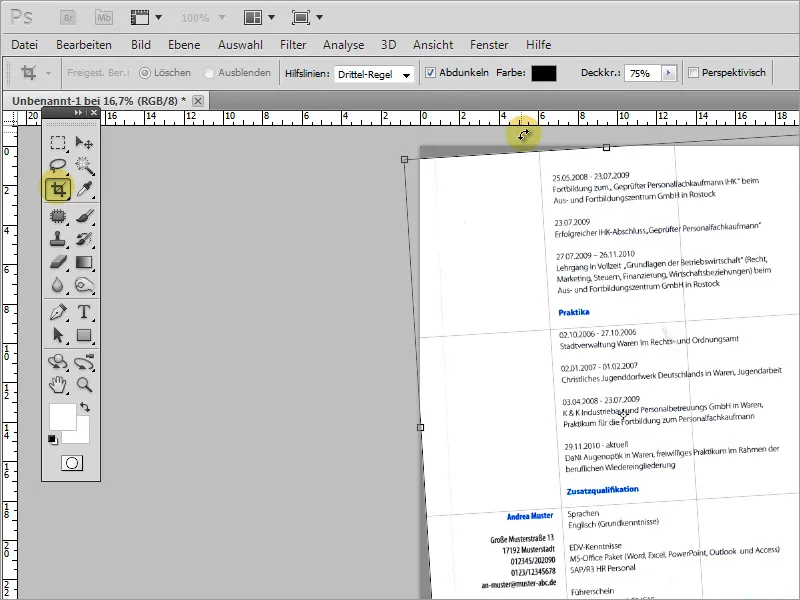The image size is (800, 600).
Task: Select the Brush tool
Action: click(x=84, y=216)
